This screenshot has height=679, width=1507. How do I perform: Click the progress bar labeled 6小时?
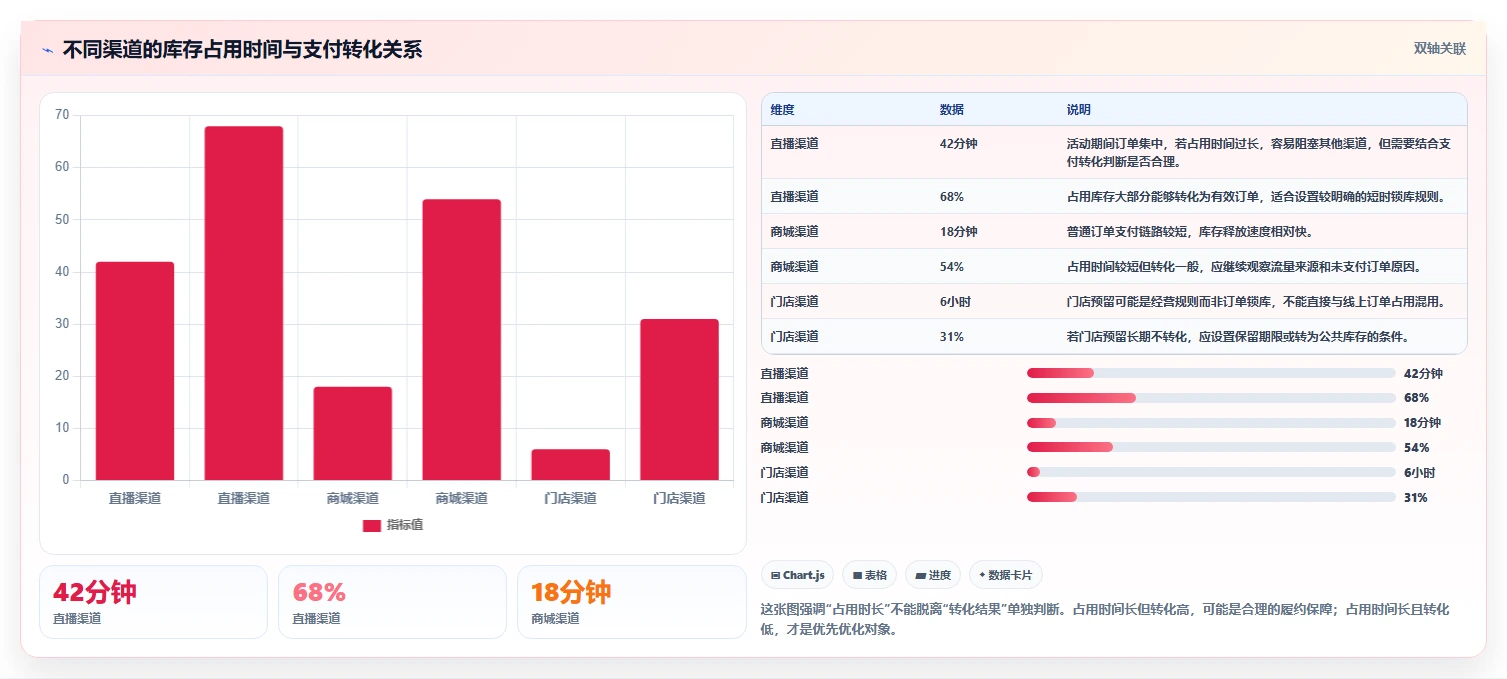(1211, 472)
